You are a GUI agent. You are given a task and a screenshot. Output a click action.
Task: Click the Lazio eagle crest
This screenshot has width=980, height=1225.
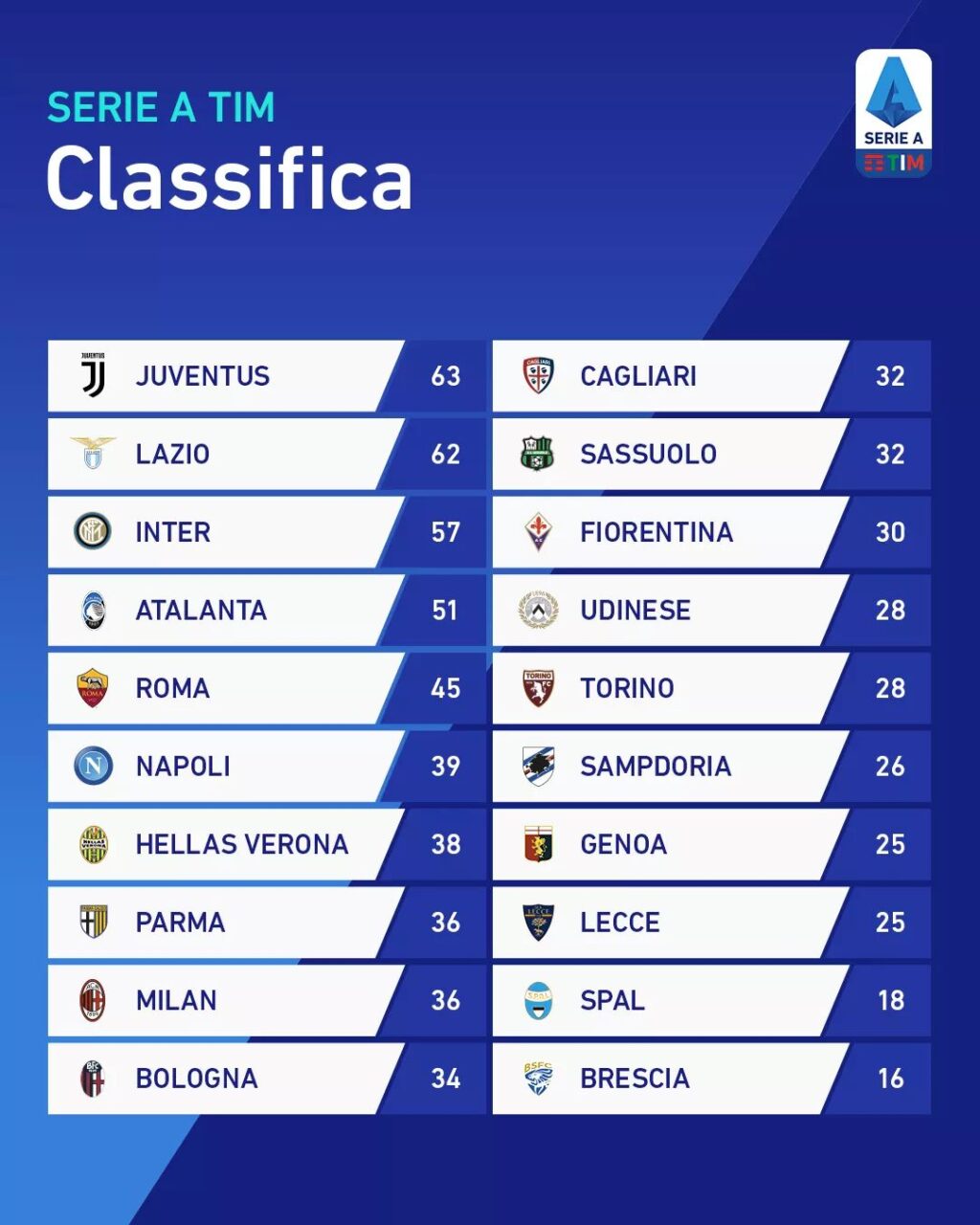coord(93,453)
